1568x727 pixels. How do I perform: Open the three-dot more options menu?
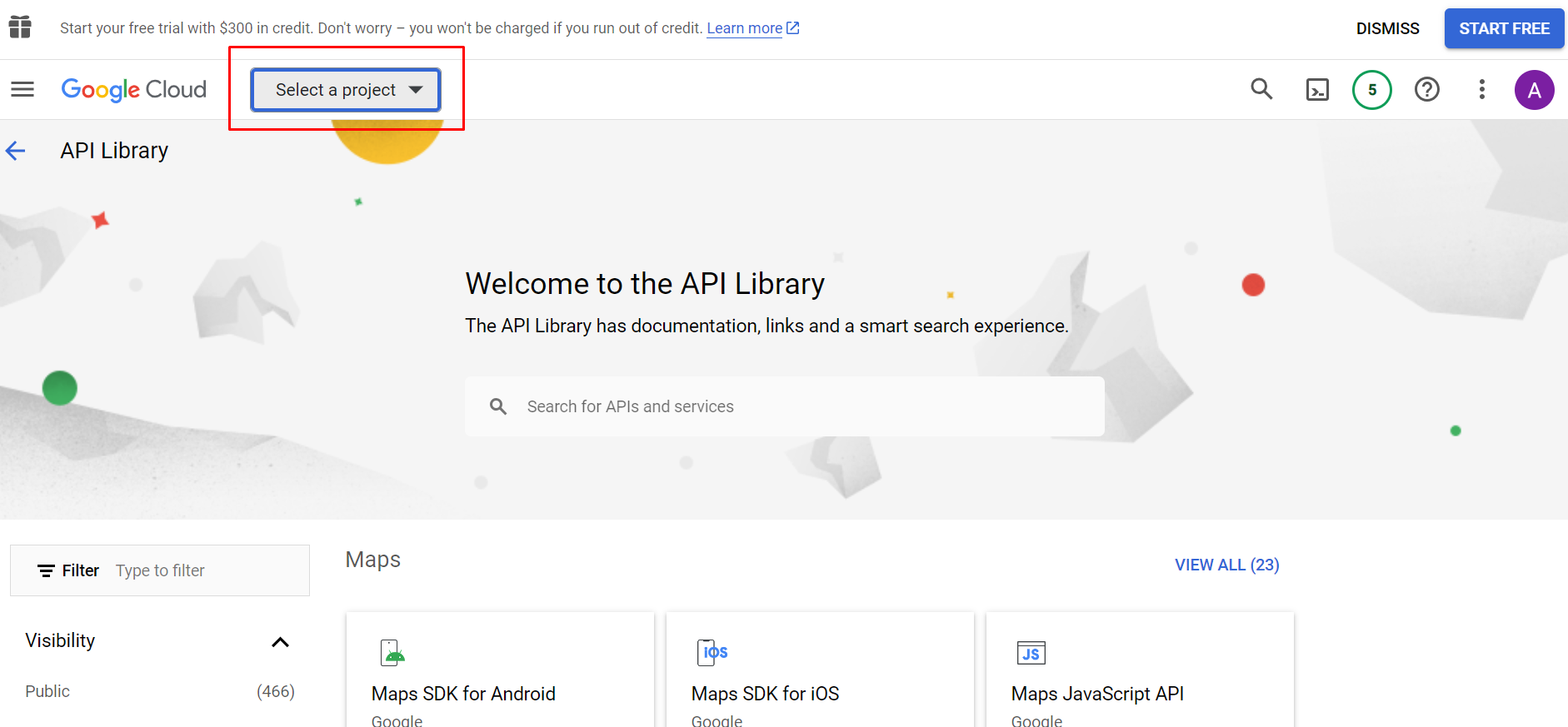pos(1481,89)
